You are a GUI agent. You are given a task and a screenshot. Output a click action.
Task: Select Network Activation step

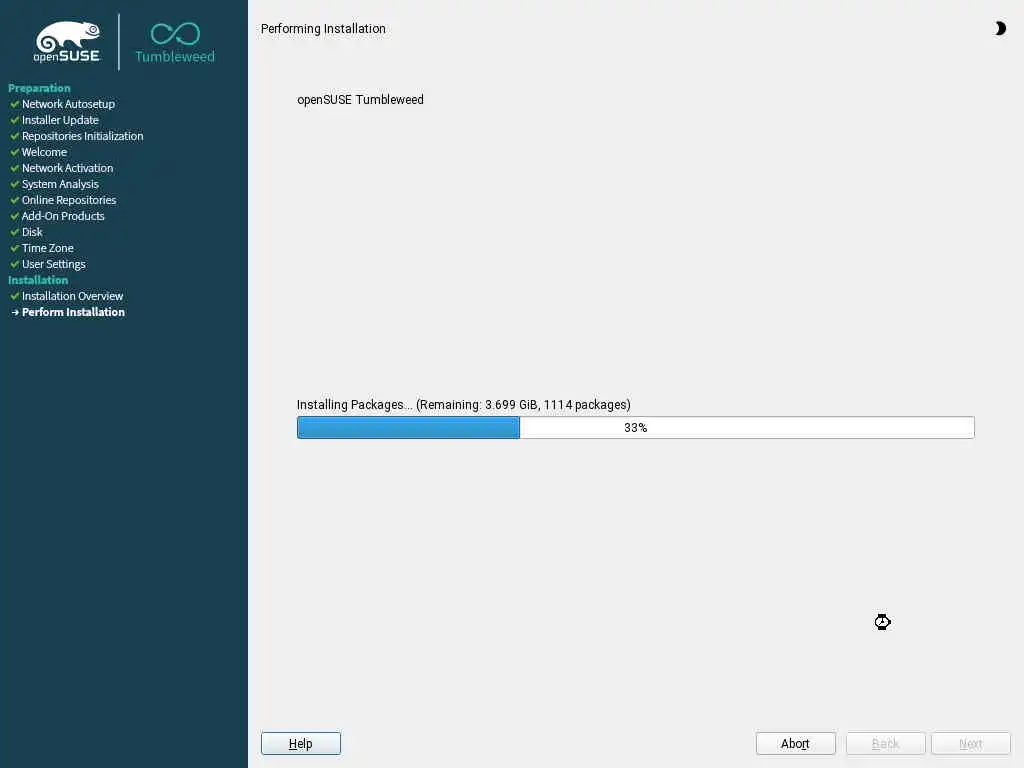[x=67, y=168]
